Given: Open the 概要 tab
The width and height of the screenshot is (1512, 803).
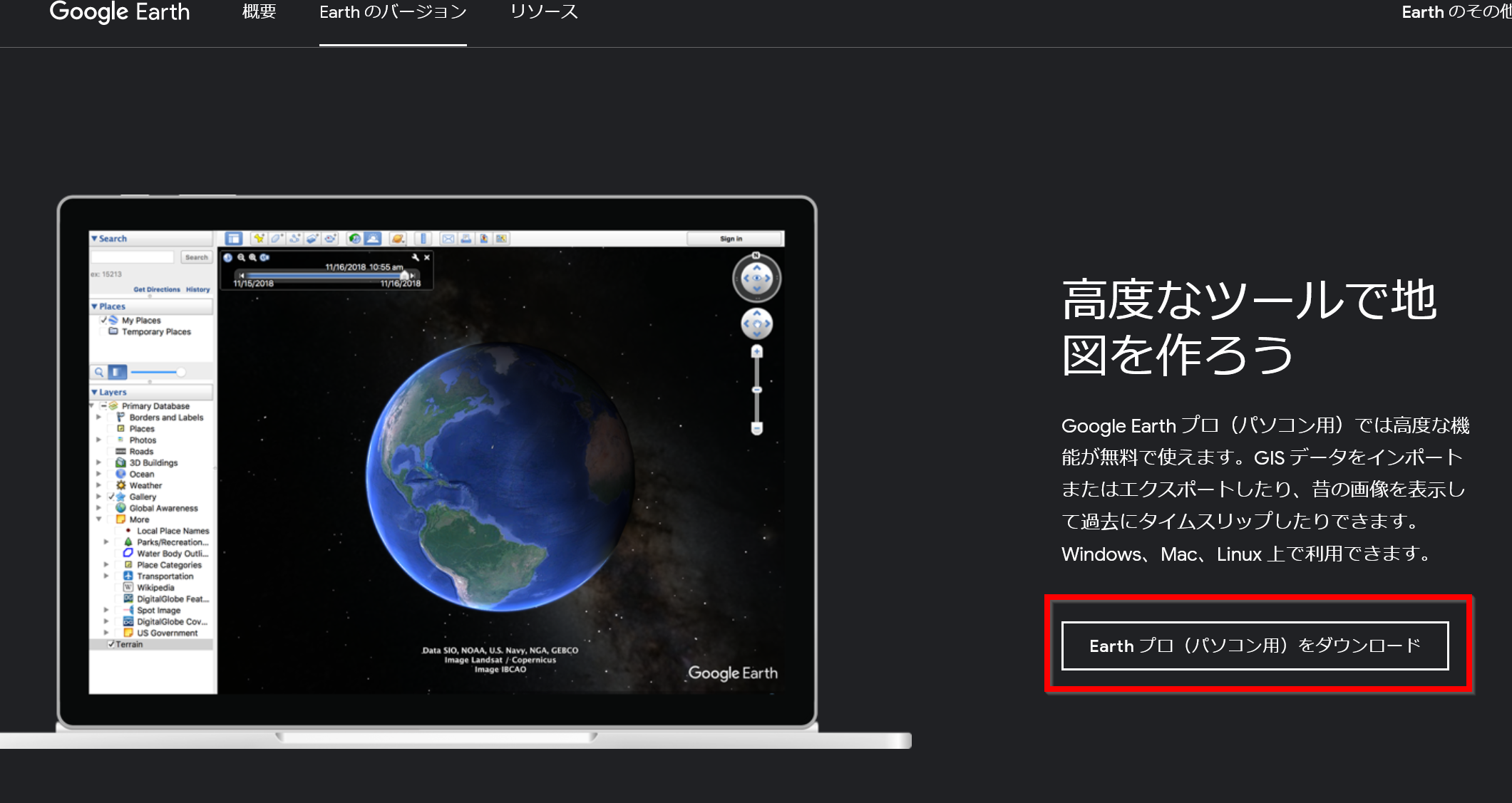Looking at the screenshot, I should [259, 12].
